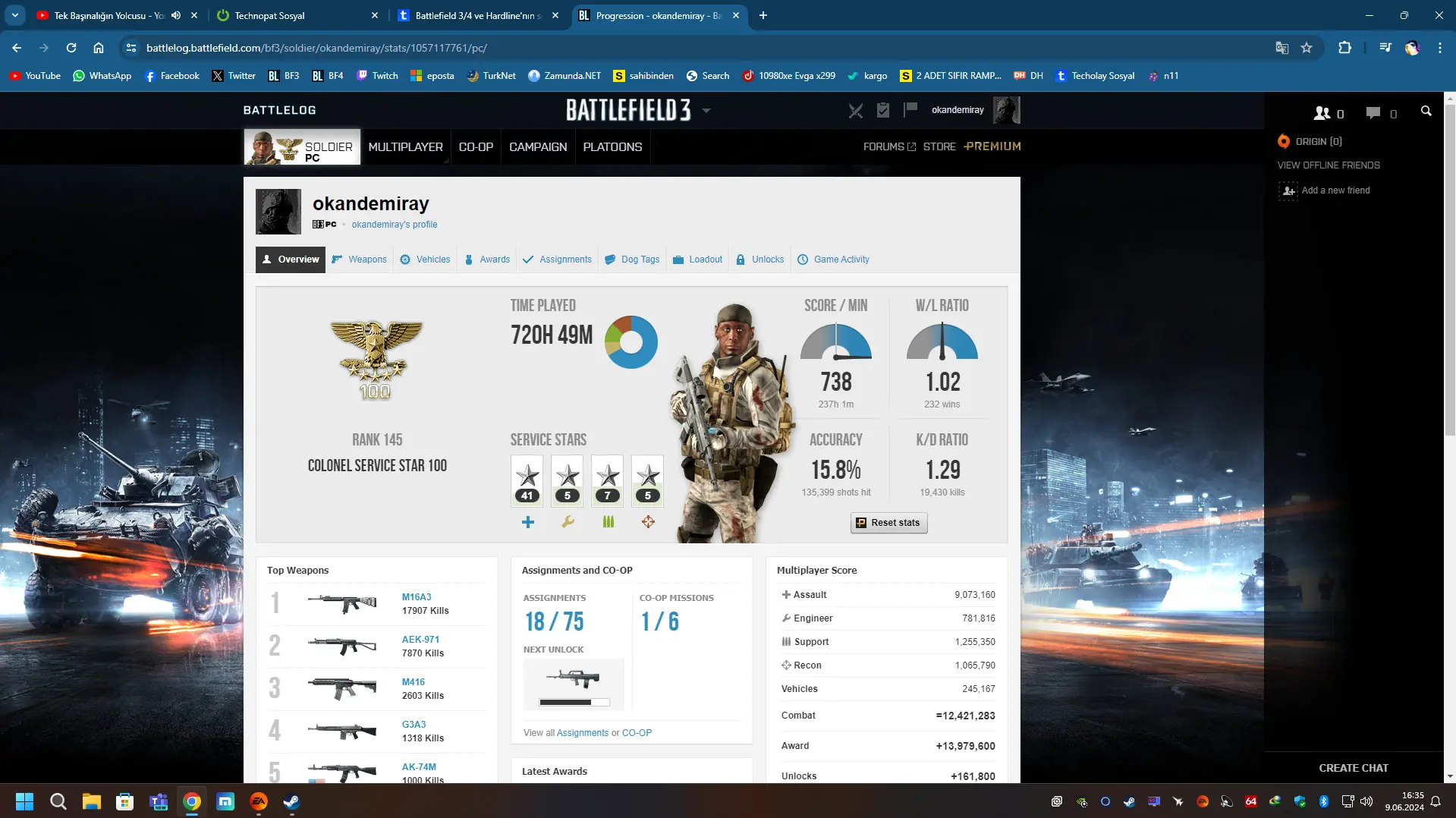This screenshot has height=818, width=1456.
Task: Open the MULTIPLAYER menu
Action: click(x=406, y=146)
